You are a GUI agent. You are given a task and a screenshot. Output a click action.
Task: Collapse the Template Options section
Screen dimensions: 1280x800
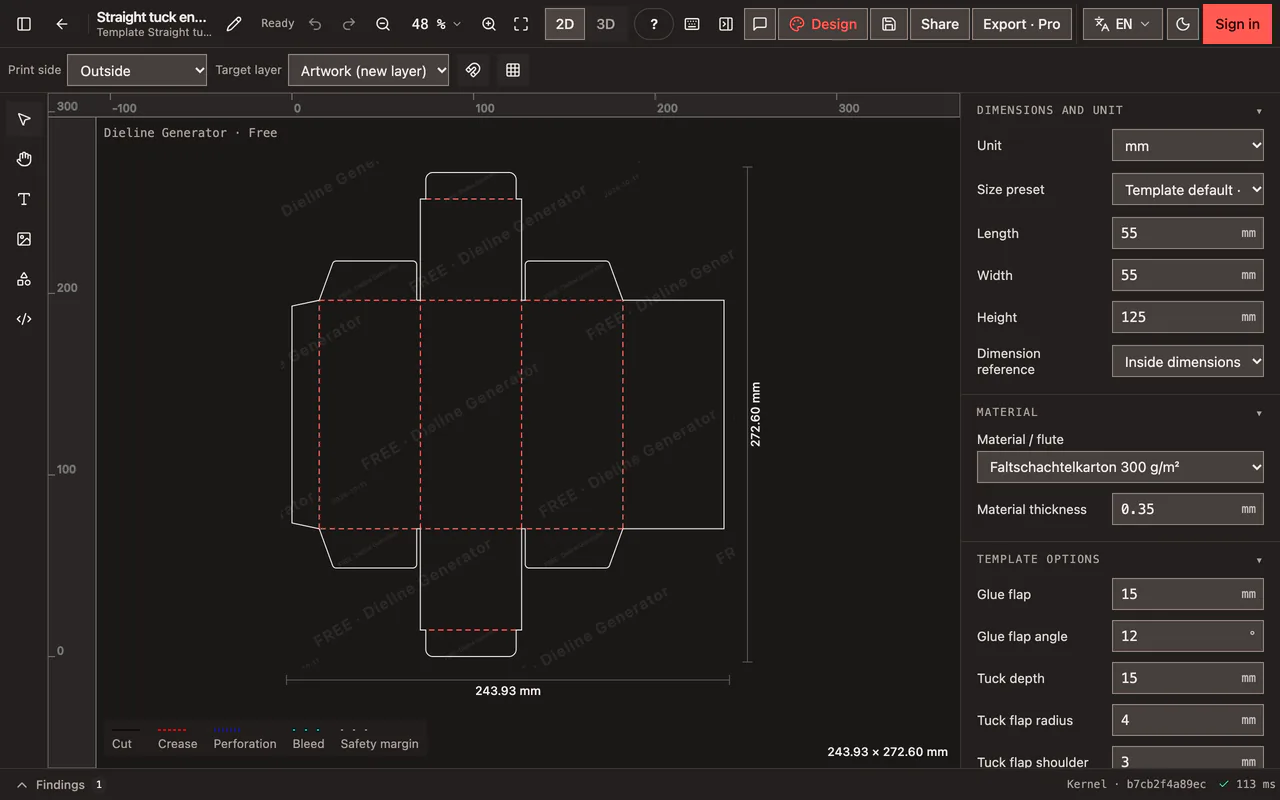tap(1120, 559)
